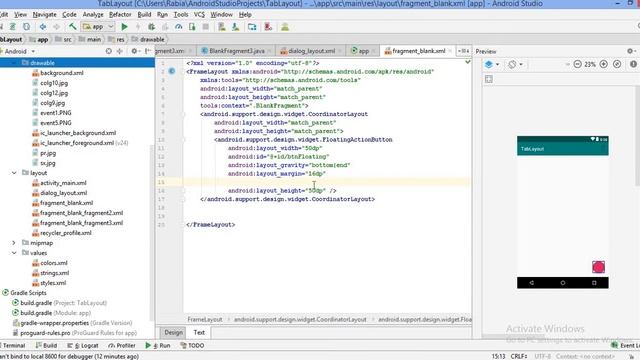Expand the mipmap folder
Screen dimensions: 640x360
pyautogui.click(x=14, y=243)
